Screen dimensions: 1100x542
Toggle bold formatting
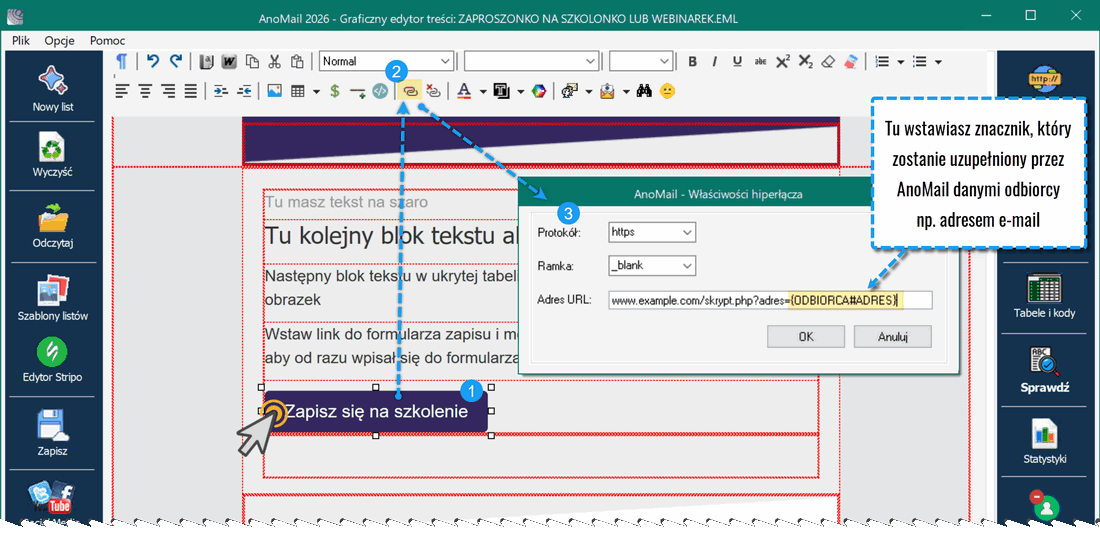click(692, 62)
